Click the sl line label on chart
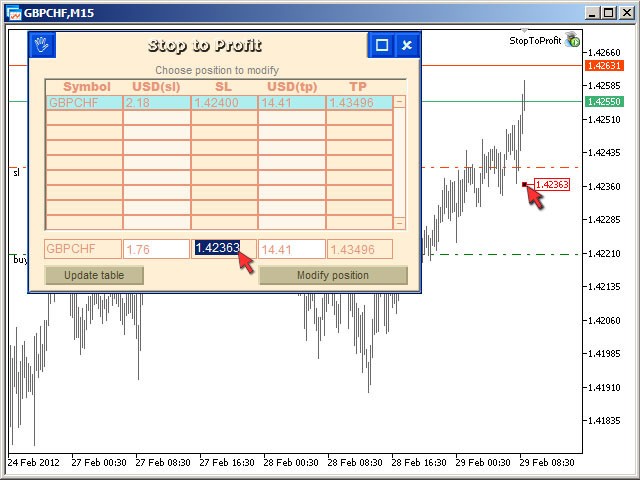Screen dimensions: 640x480 point(16,173)
